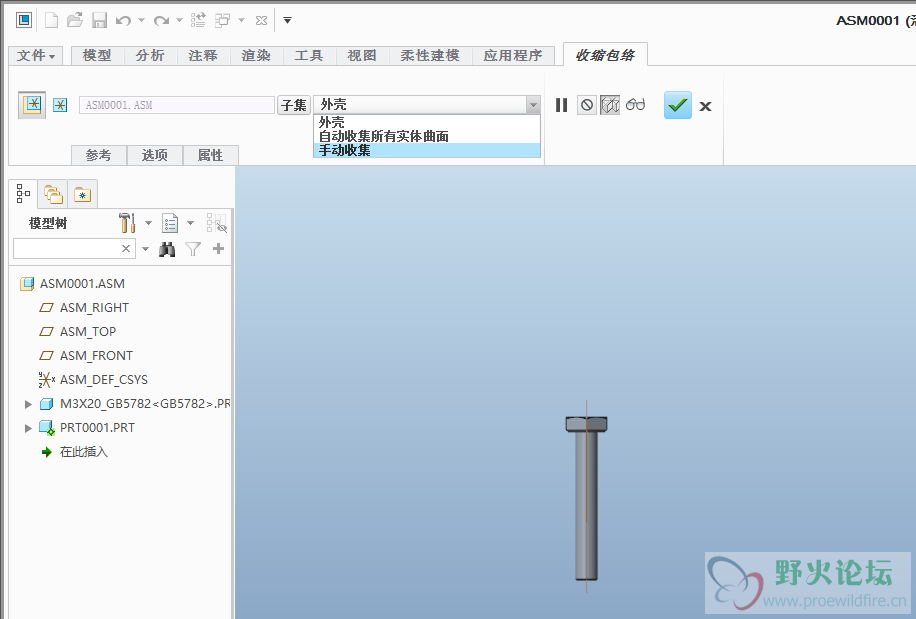The width and height of the screenshot is (916, 619).
Task: Open the 文件 menu
Action: [x=36, y=55]
